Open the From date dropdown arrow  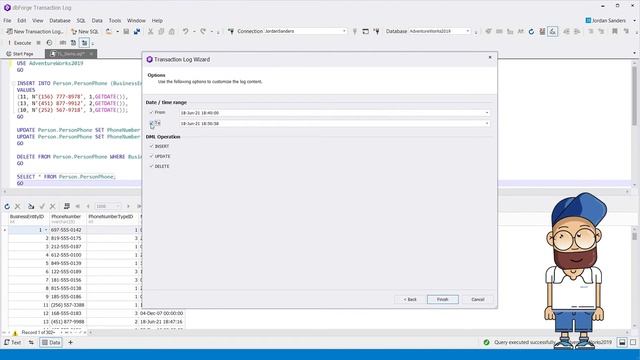pyautogui.click(x=487, y=113)
